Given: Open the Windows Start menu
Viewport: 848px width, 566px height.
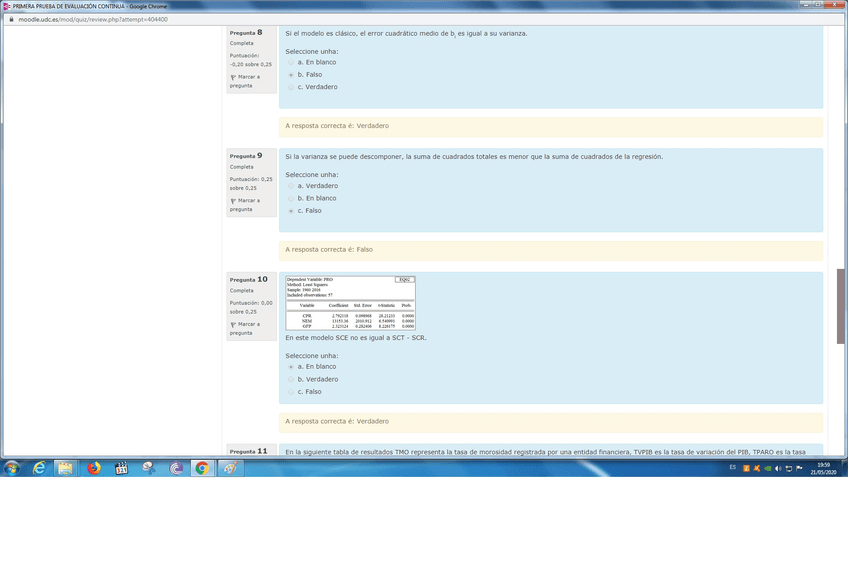Looking at the screenshot, I should [12, 468].
